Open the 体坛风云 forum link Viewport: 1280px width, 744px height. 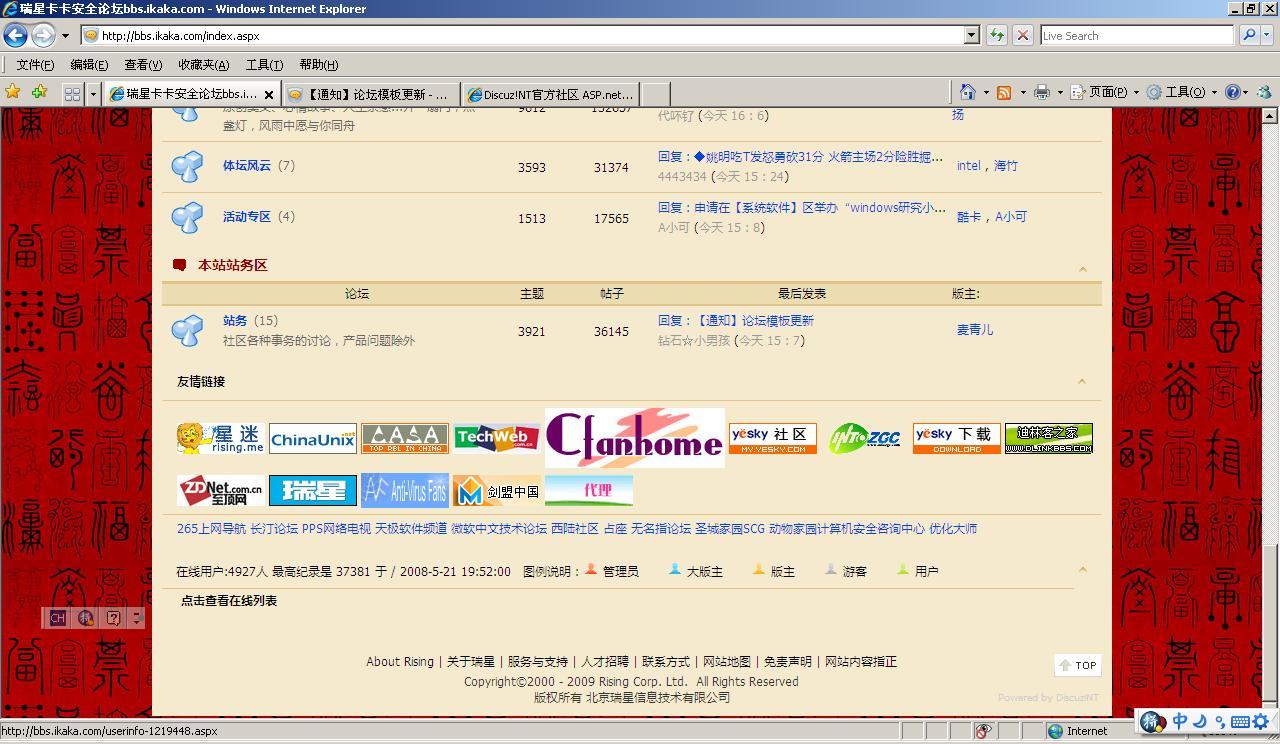tap(247, 165)
